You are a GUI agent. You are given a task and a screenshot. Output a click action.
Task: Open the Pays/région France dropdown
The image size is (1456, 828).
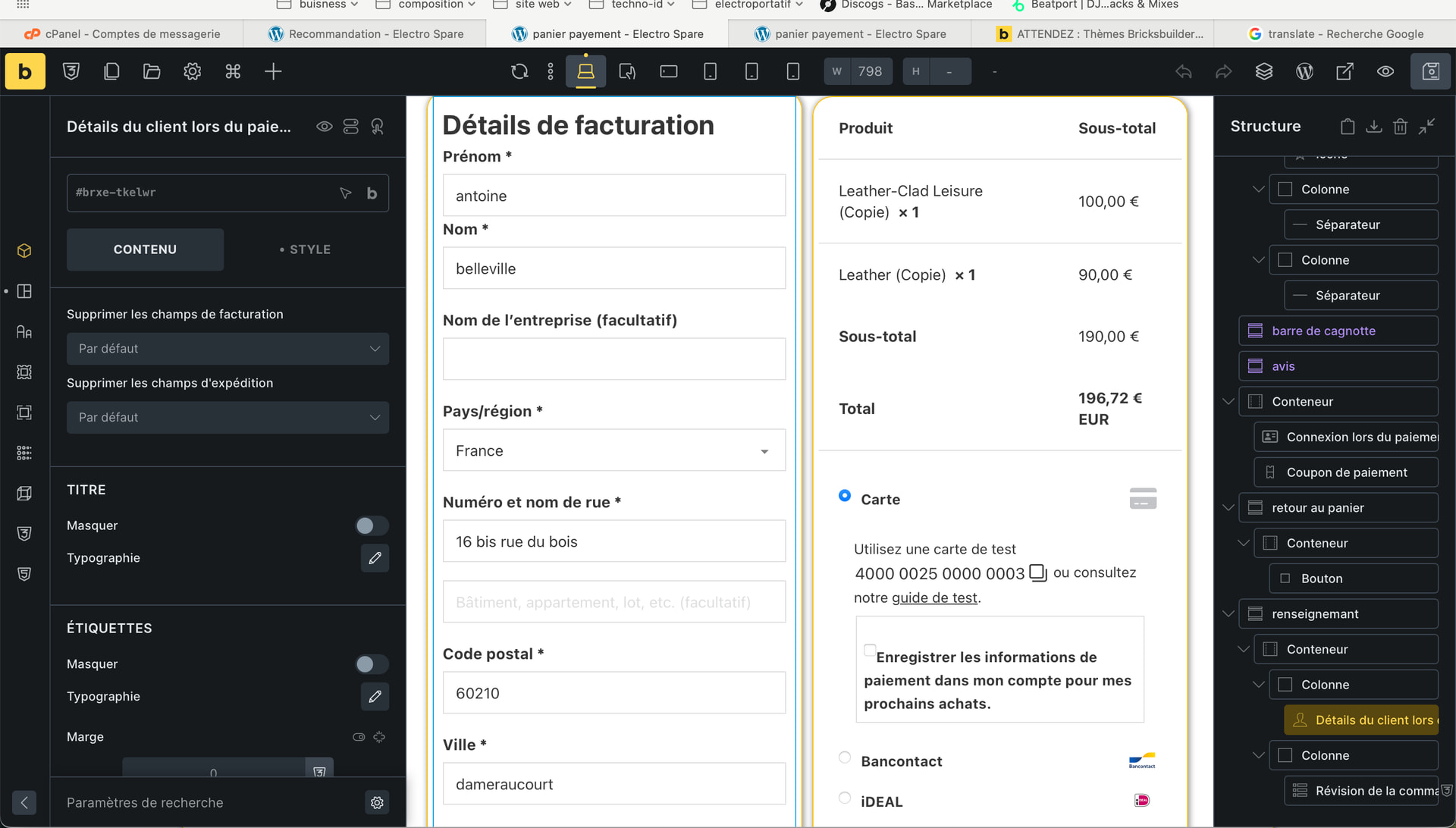tap(613, 450)
